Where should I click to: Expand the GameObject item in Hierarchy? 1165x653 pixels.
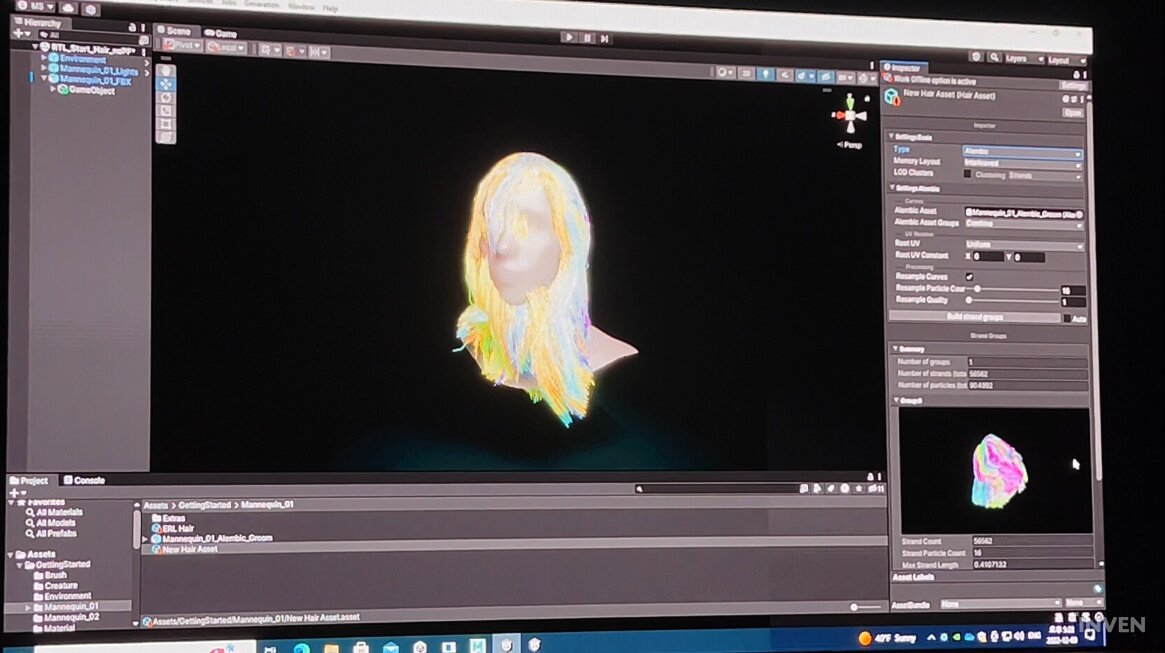(53, 90)
